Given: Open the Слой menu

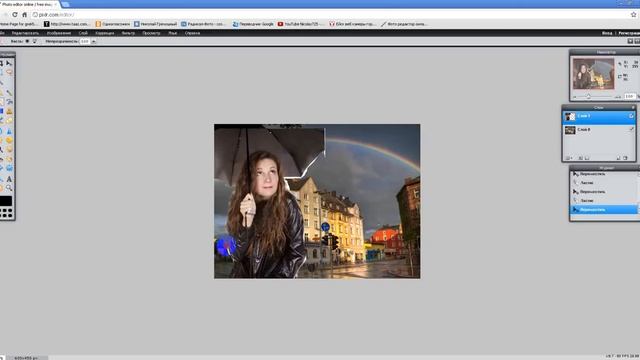Looking at the screenshot, I should 83,33.
